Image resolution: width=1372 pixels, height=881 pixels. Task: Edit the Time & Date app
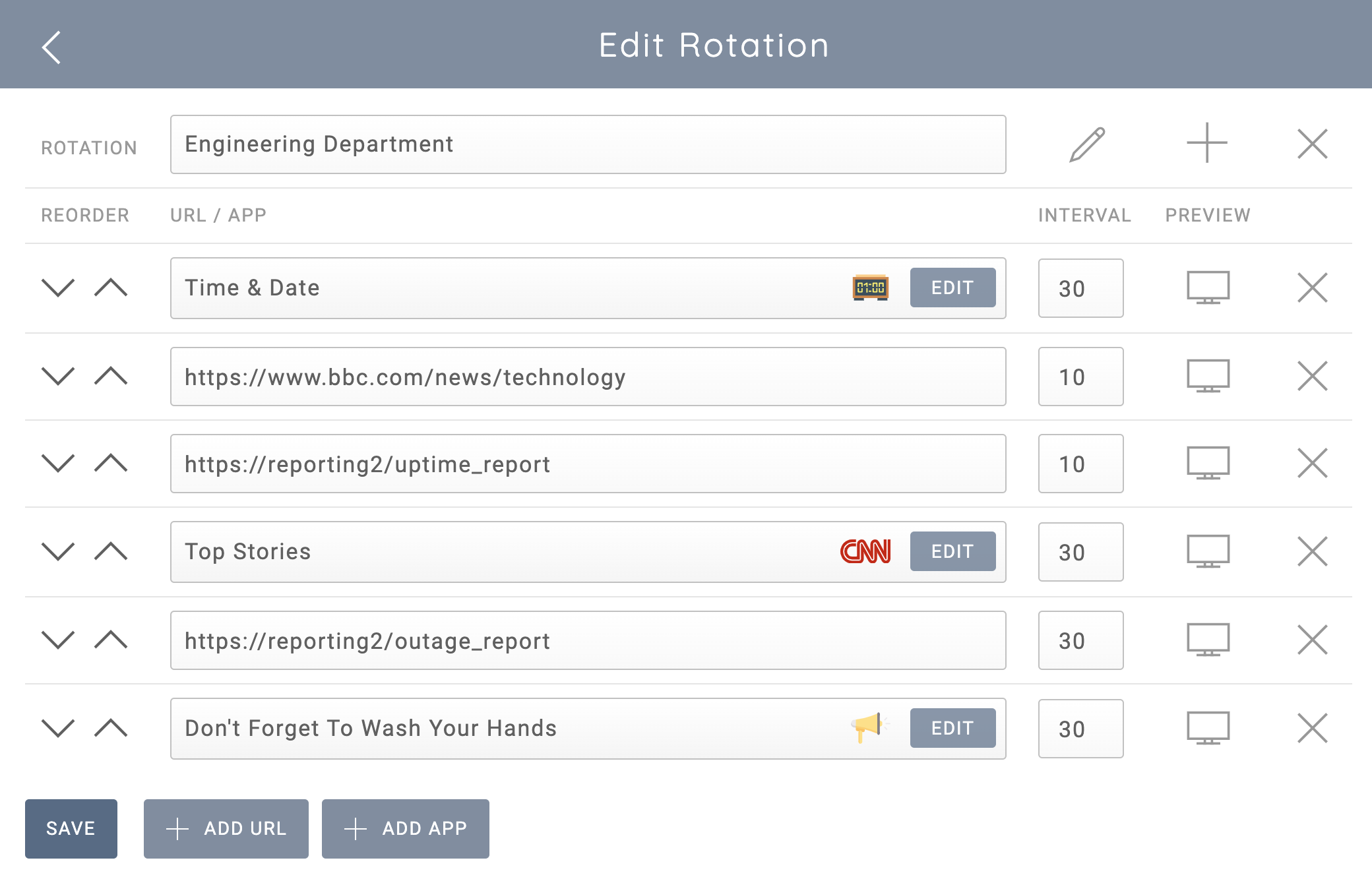point(952,288)
